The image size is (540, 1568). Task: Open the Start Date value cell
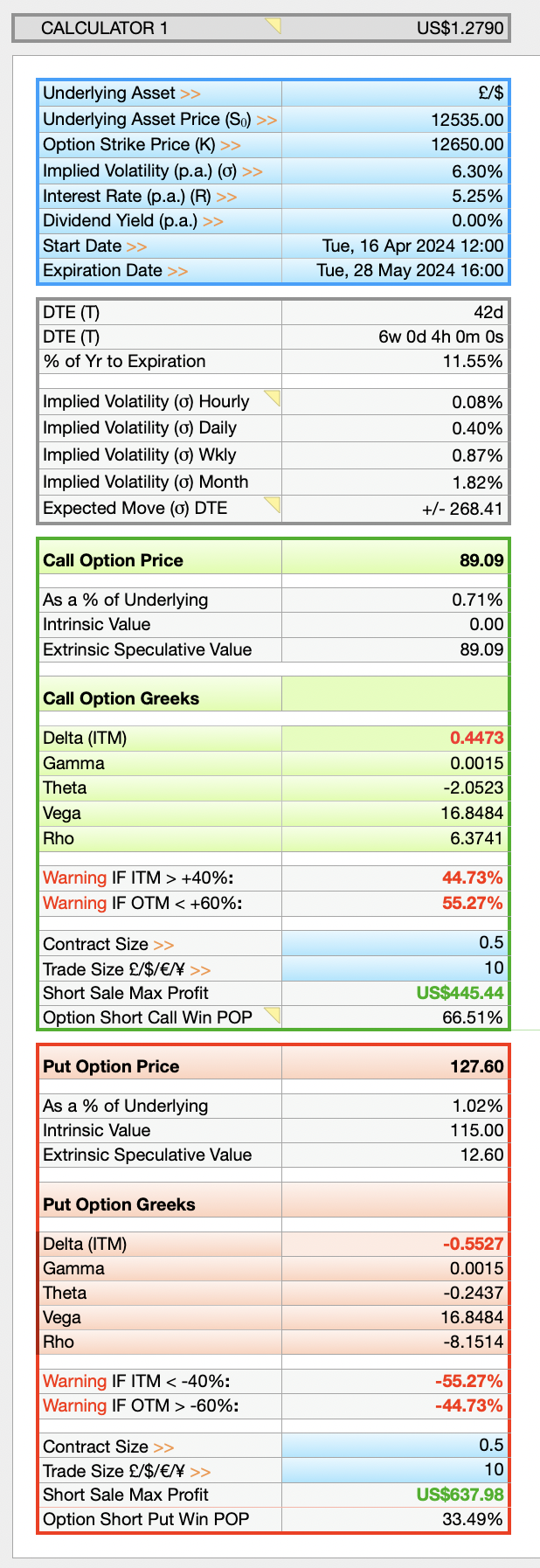point(395,246)
